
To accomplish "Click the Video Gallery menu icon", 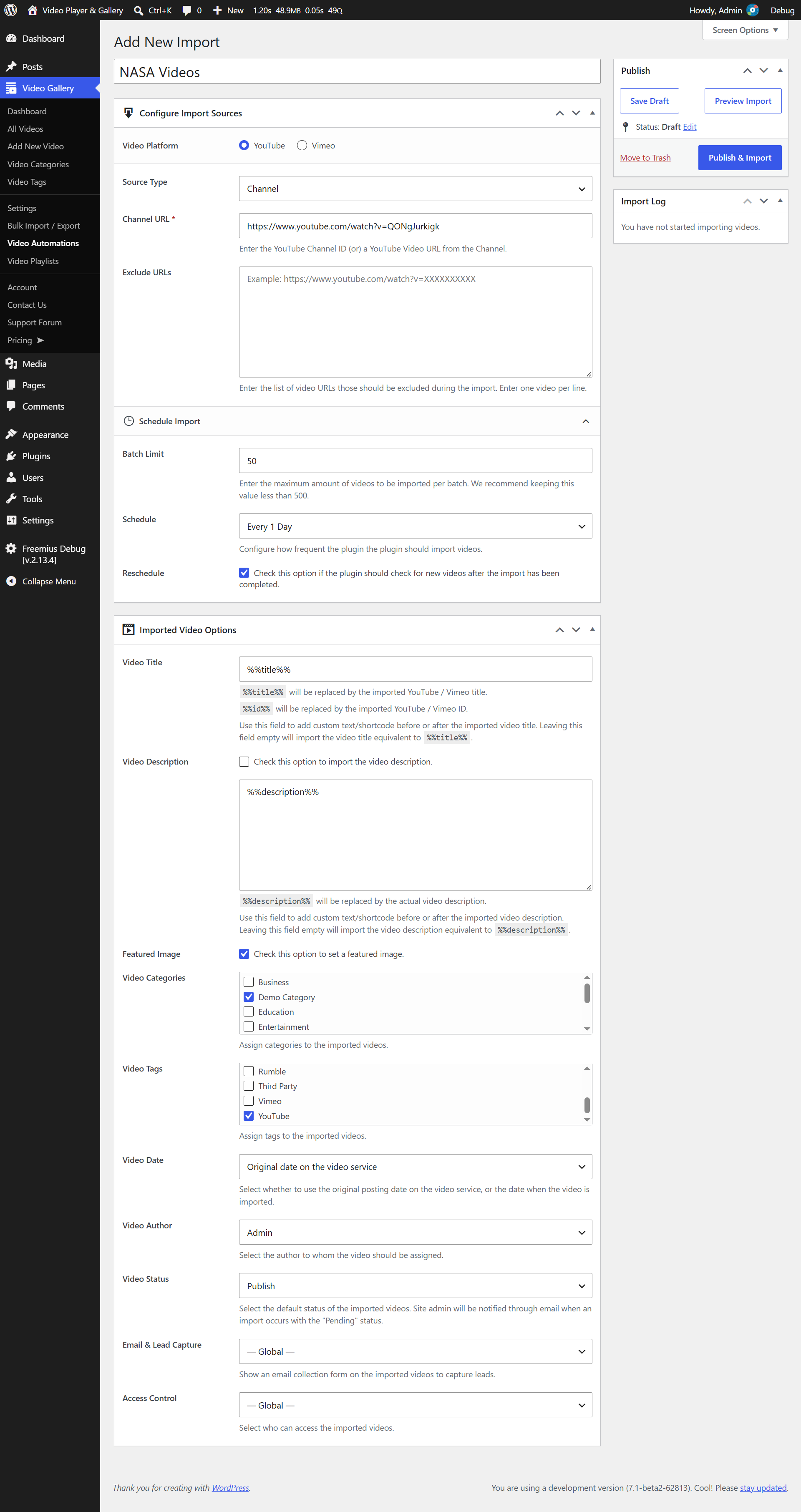I will pyautogui.click(x=11, y=88).
